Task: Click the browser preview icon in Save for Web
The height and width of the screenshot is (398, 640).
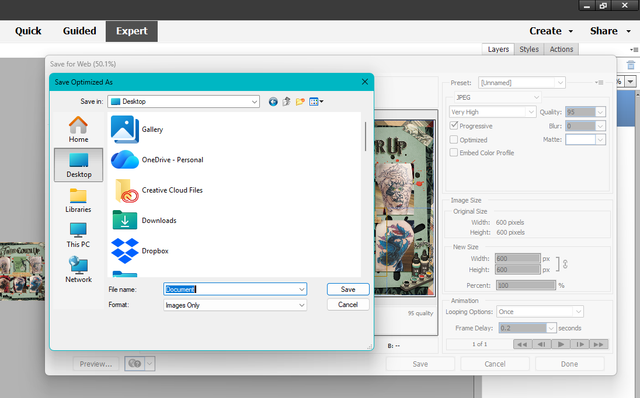Action: (135, 363)
